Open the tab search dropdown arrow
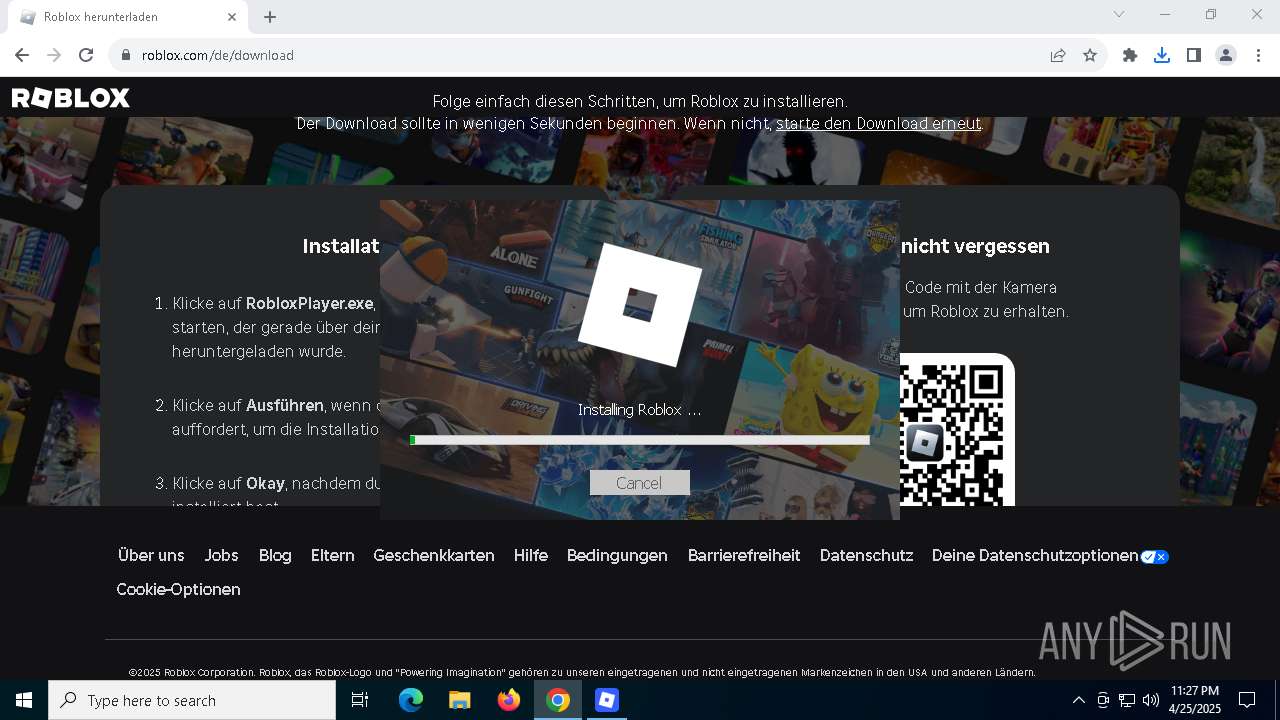1280x720 pixels. tap(1119, 14)
